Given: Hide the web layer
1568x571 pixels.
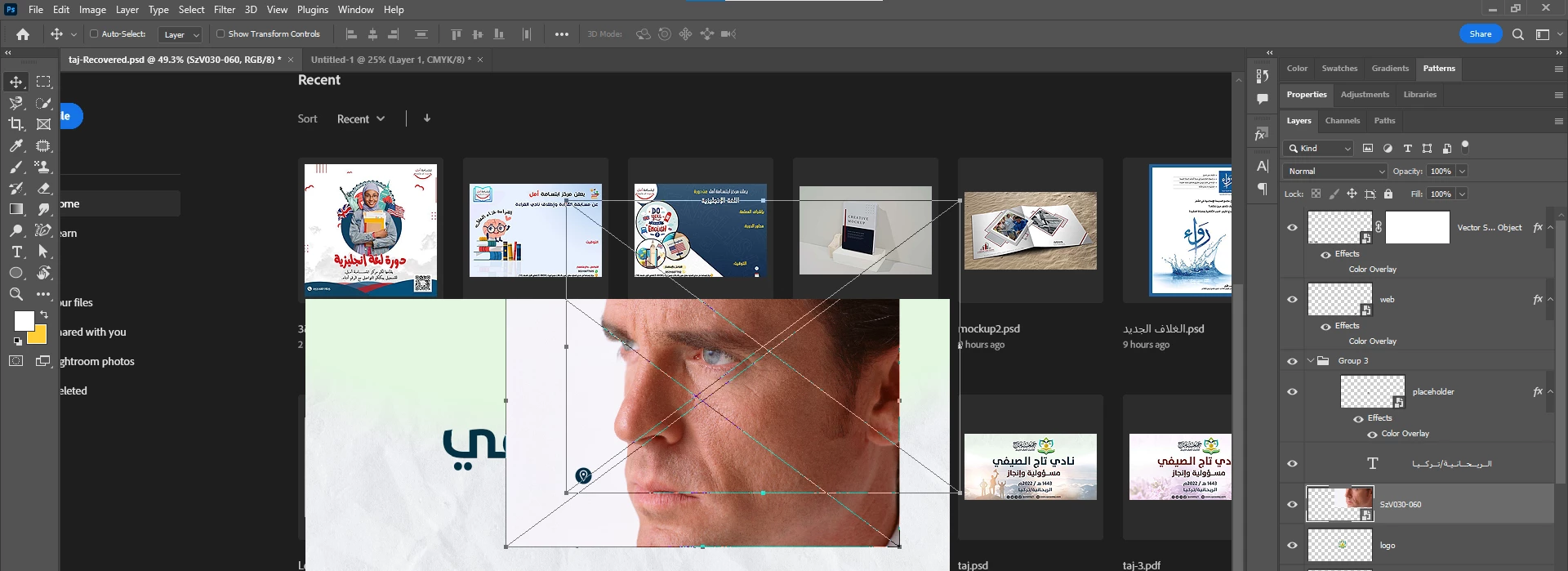Looking at the screenshot, I should pos(1292,299).
